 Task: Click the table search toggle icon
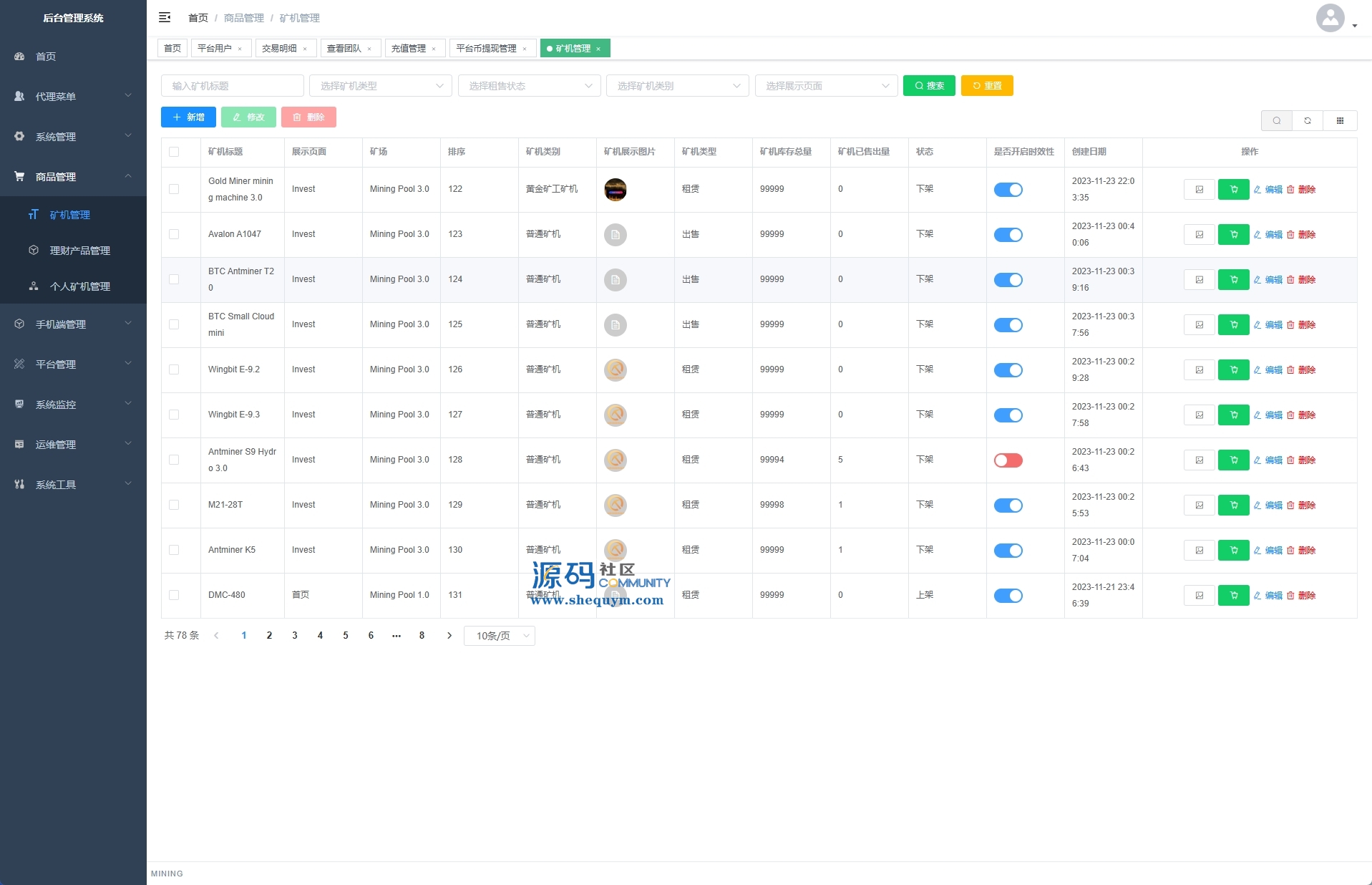tap(1276, 120)
